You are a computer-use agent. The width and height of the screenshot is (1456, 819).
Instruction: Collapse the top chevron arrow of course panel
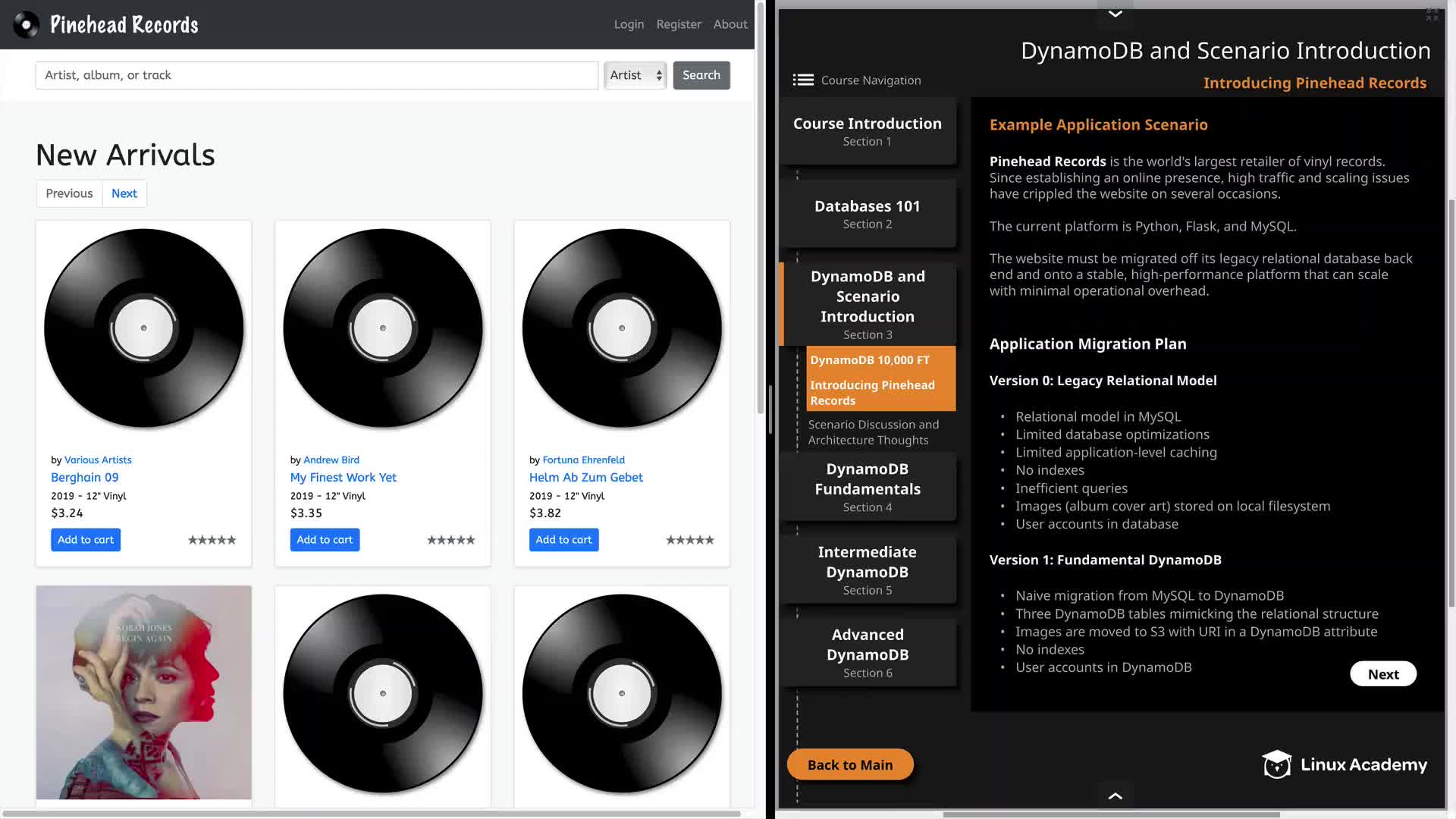pos(1115,14)
